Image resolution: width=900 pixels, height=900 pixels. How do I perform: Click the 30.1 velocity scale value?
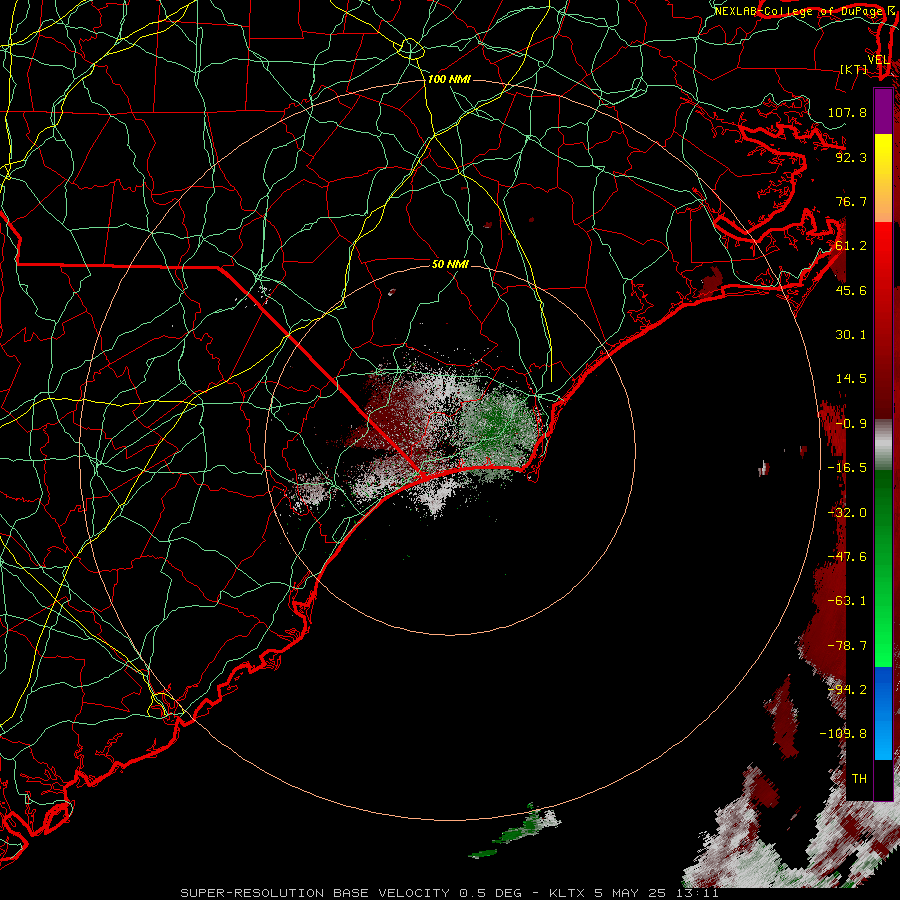pos(851,335)
